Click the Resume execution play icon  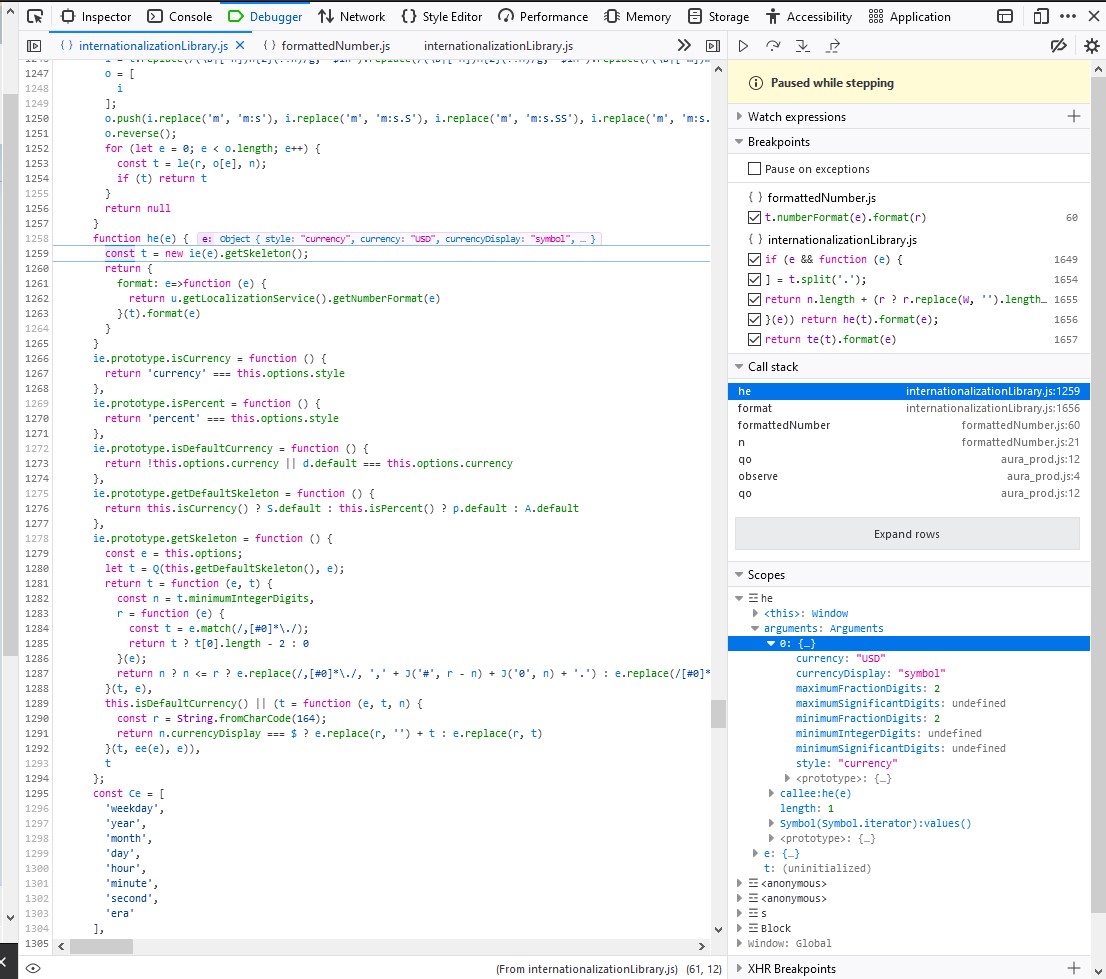[x=743, y=46]
